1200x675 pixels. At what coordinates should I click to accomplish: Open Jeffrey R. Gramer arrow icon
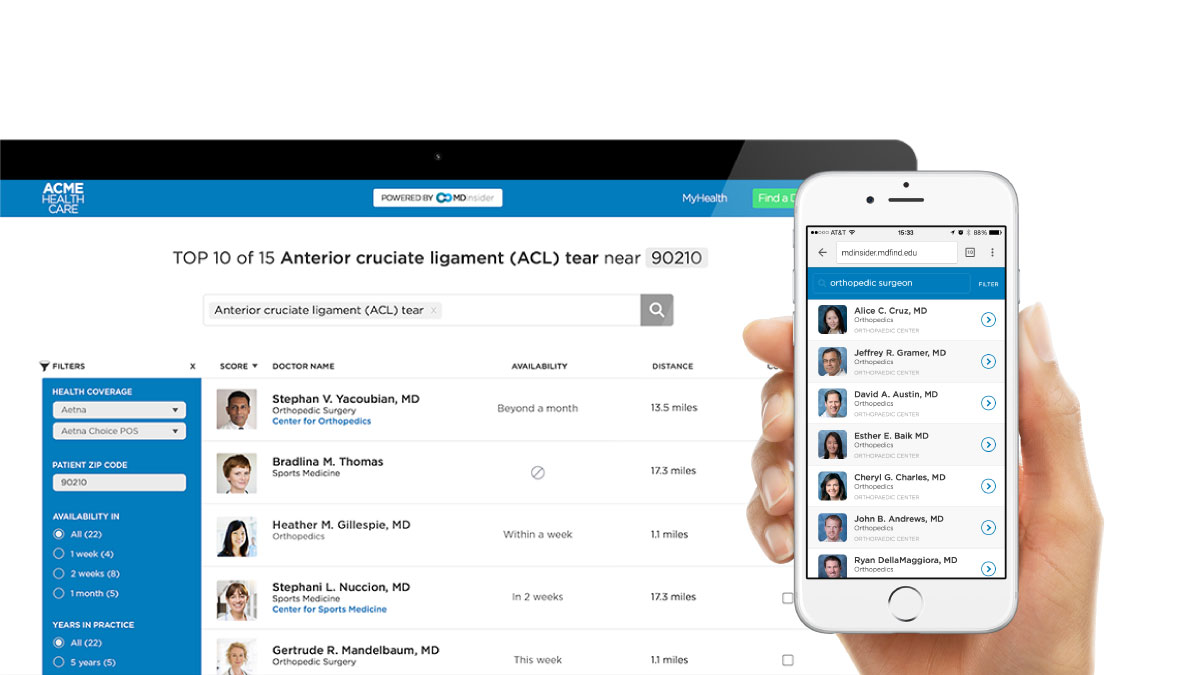tap(988, 361)
